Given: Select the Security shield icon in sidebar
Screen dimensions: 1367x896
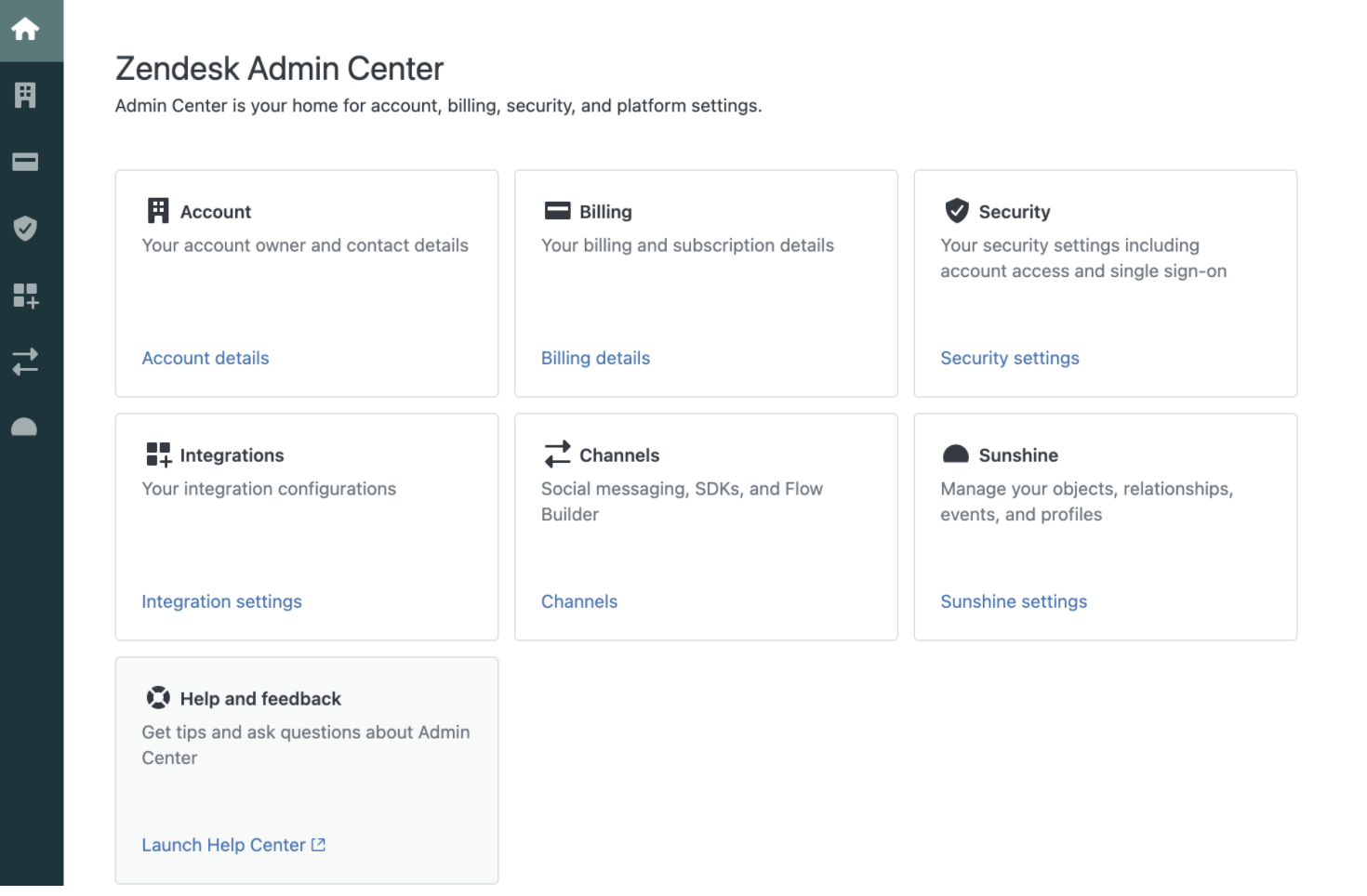Looking at the screenshot, I should point(25,229).
